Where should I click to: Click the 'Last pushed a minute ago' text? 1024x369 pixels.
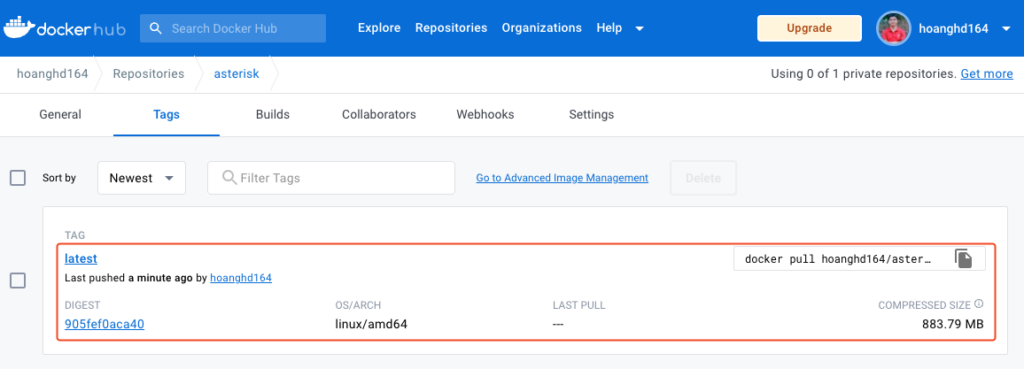(x=129, y=278)
